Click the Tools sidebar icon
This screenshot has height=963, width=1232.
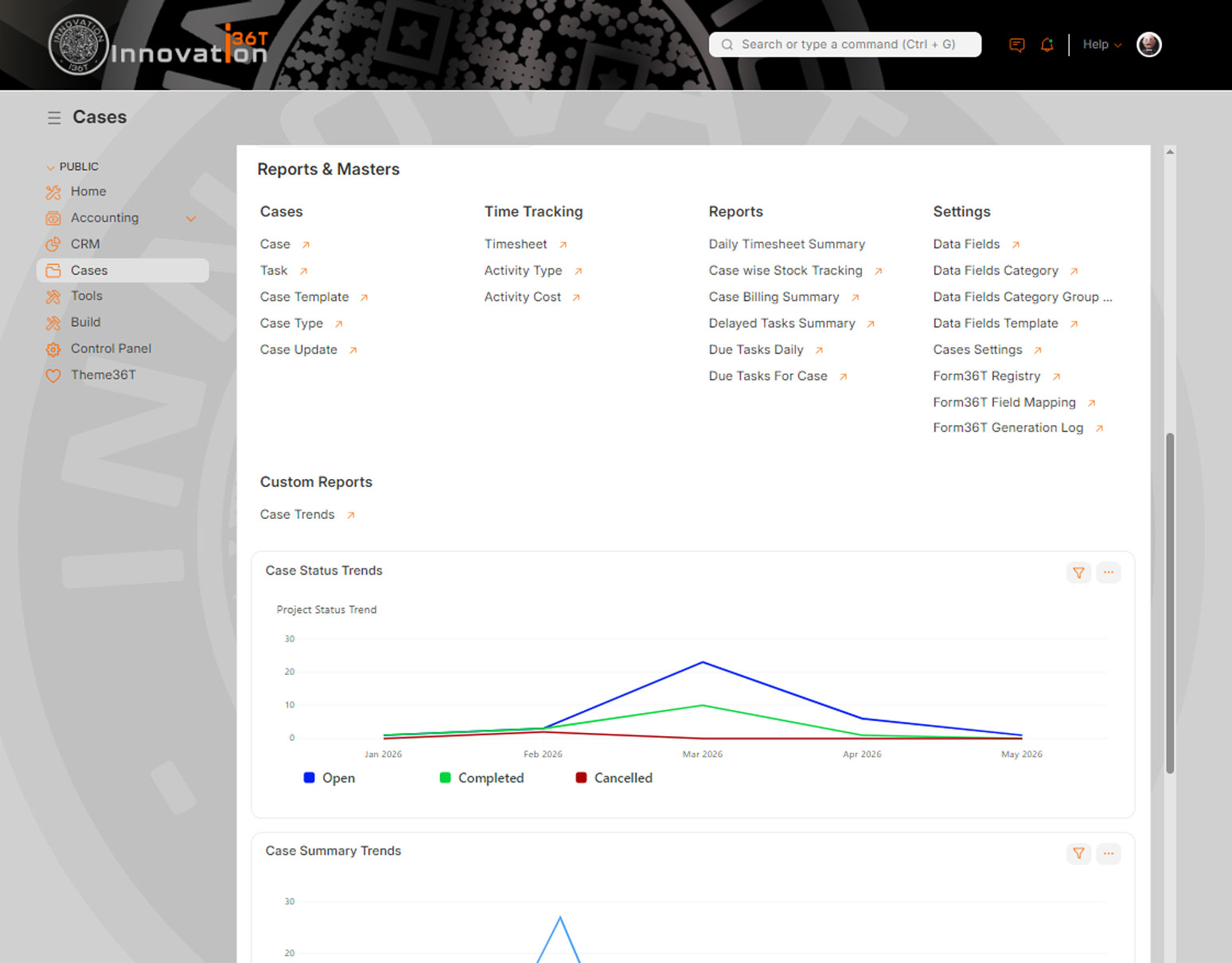pos(53,296)
